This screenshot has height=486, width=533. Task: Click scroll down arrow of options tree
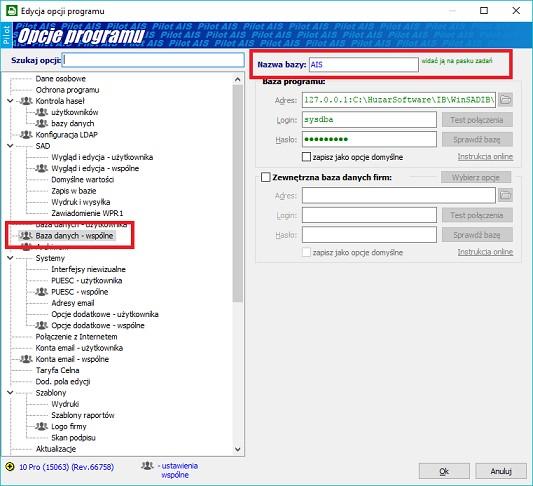pyautogui.click(x=238, y=449)
